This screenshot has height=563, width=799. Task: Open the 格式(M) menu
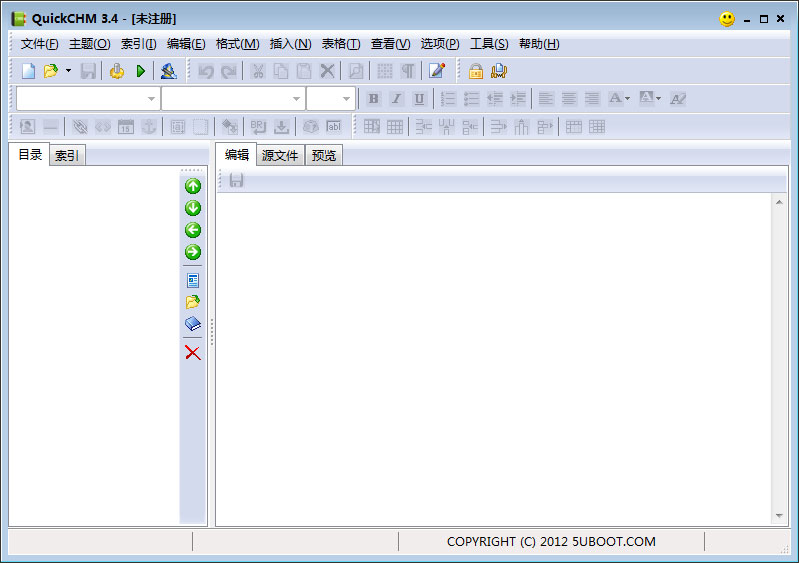click(237, 44)
